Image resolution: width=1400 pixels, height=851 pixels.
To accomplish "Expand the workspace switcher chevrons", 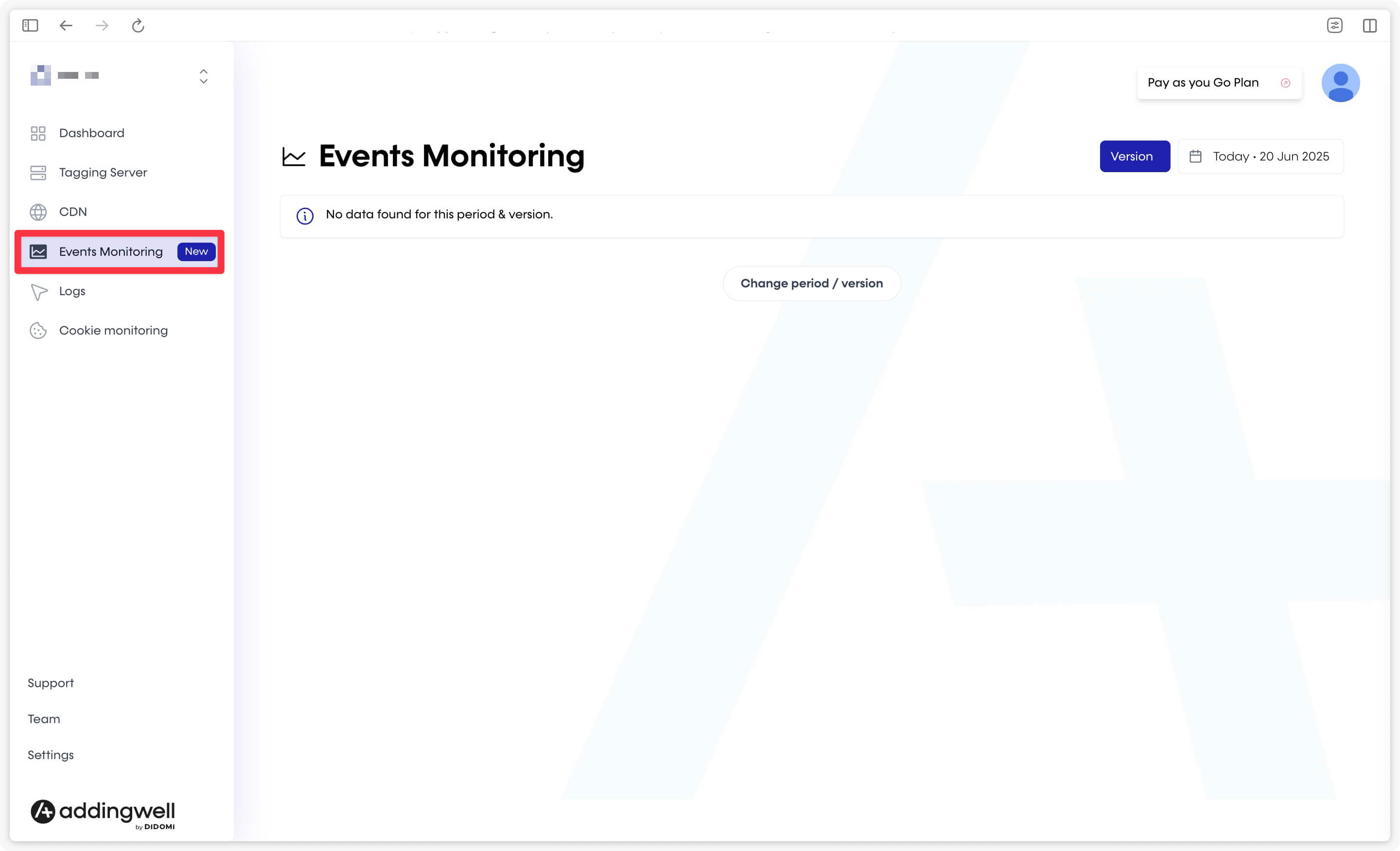I will [x=203, y=76].
